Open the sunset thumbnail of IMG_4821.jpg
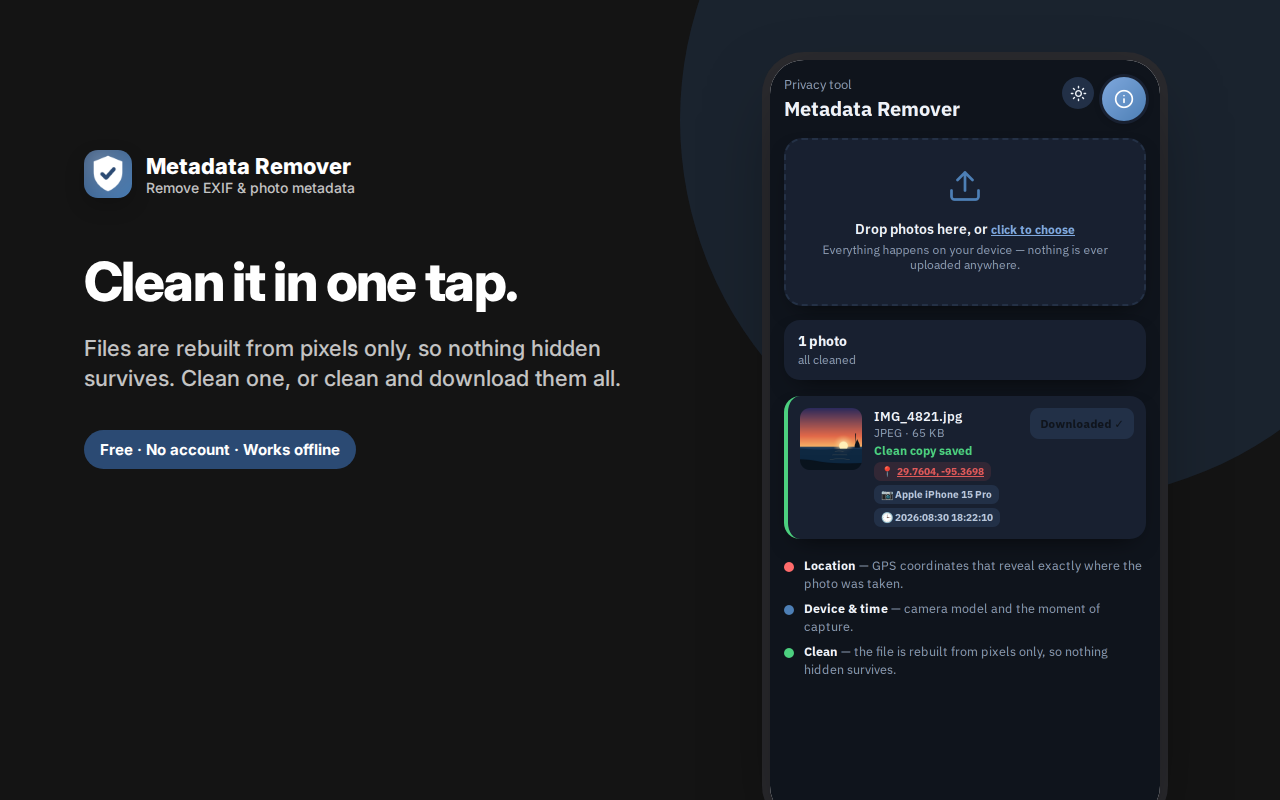The height and width of the screenshot is (800, 1280). tap(831, 439)
